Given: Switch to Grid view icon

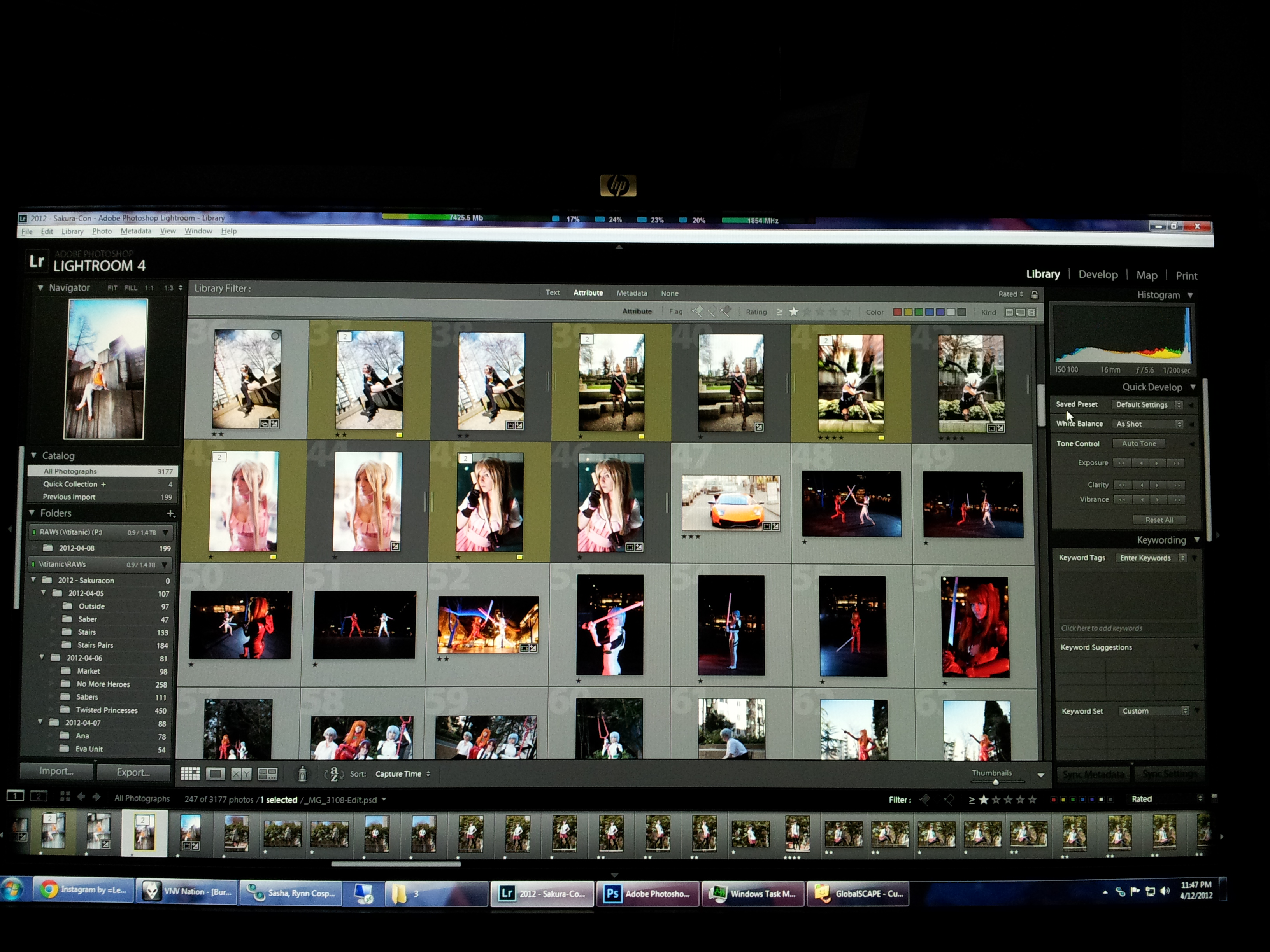Looking at the screenshot, I should (x=190, y=774).
